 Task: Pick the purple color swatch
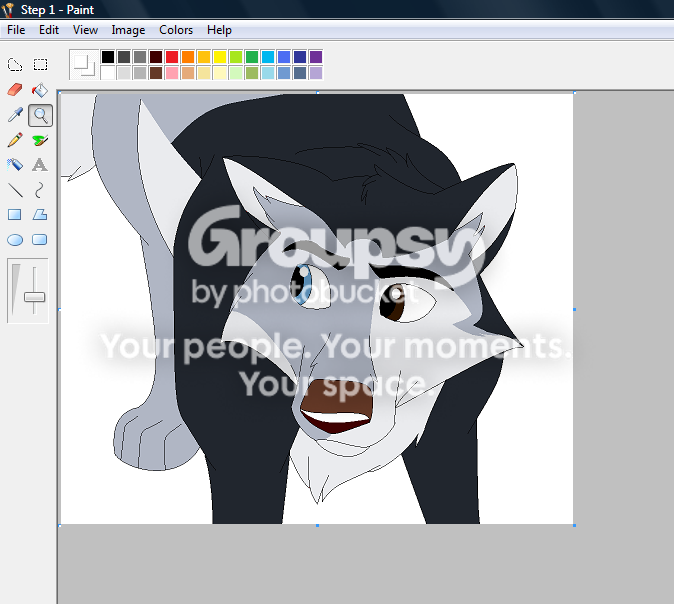316,57
